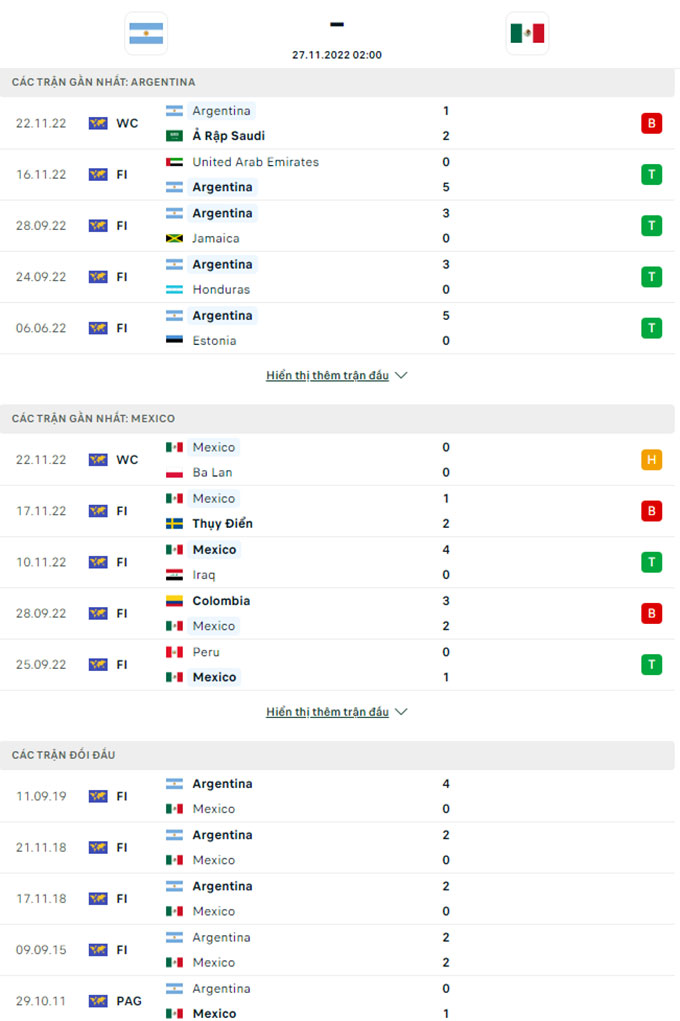Expand more Mexico matches with the chevron
The height and width of the screenshot is (1021, 680).
(401, 712)
